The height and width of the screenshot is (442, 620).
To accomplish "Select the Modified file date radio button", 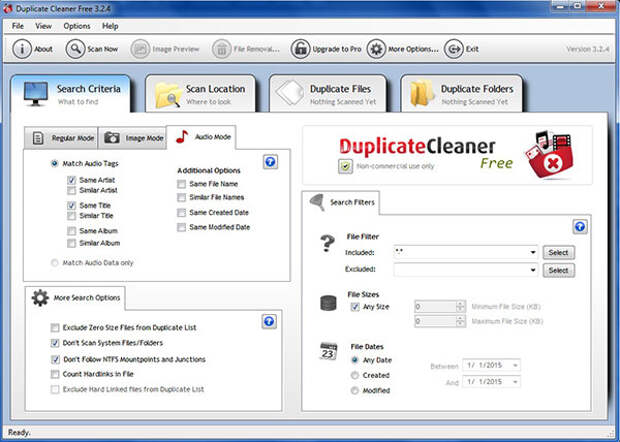I will pos(355,391).
